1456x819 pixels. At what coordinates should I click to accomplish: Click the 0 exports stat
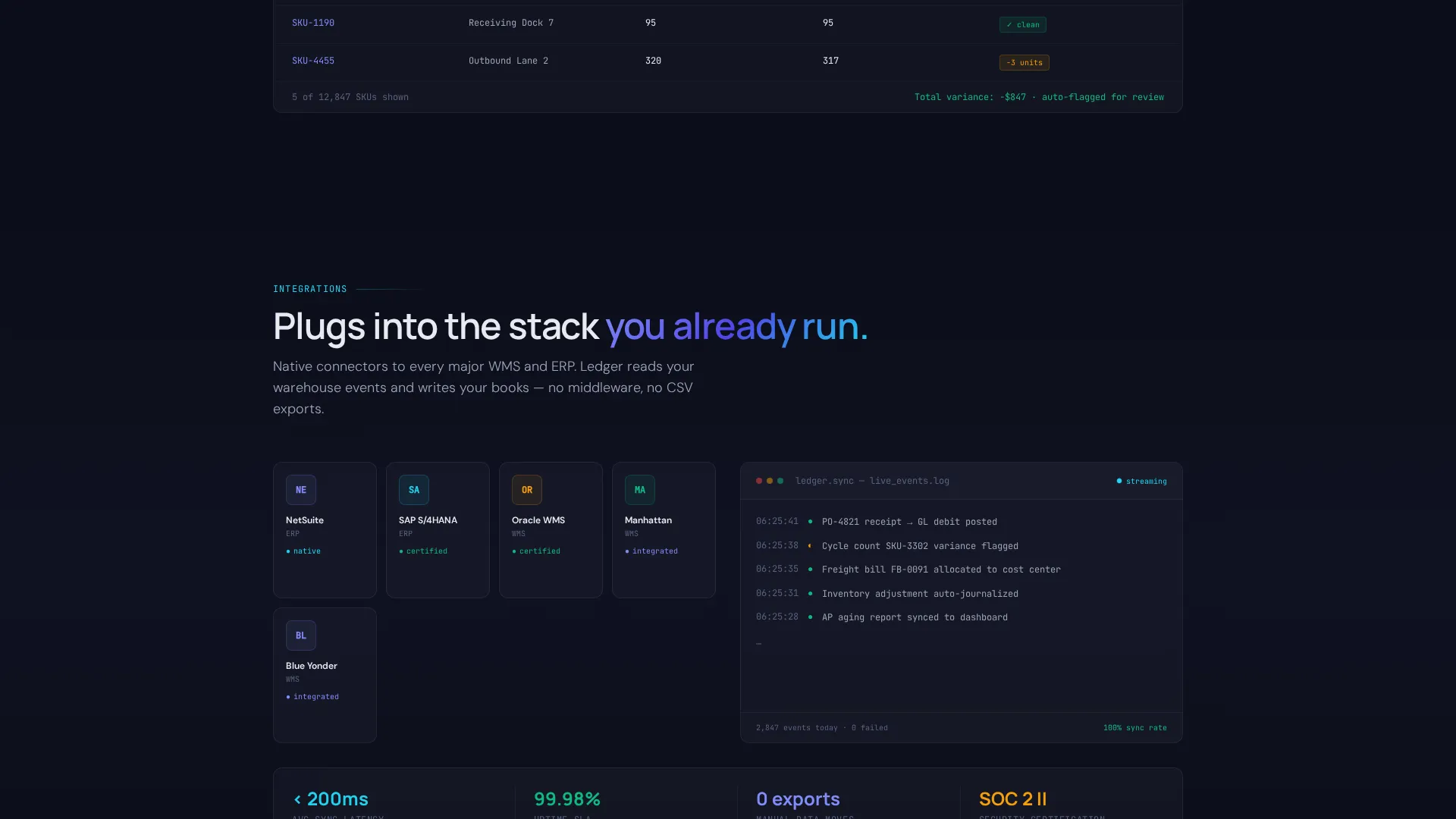point(798,799)
